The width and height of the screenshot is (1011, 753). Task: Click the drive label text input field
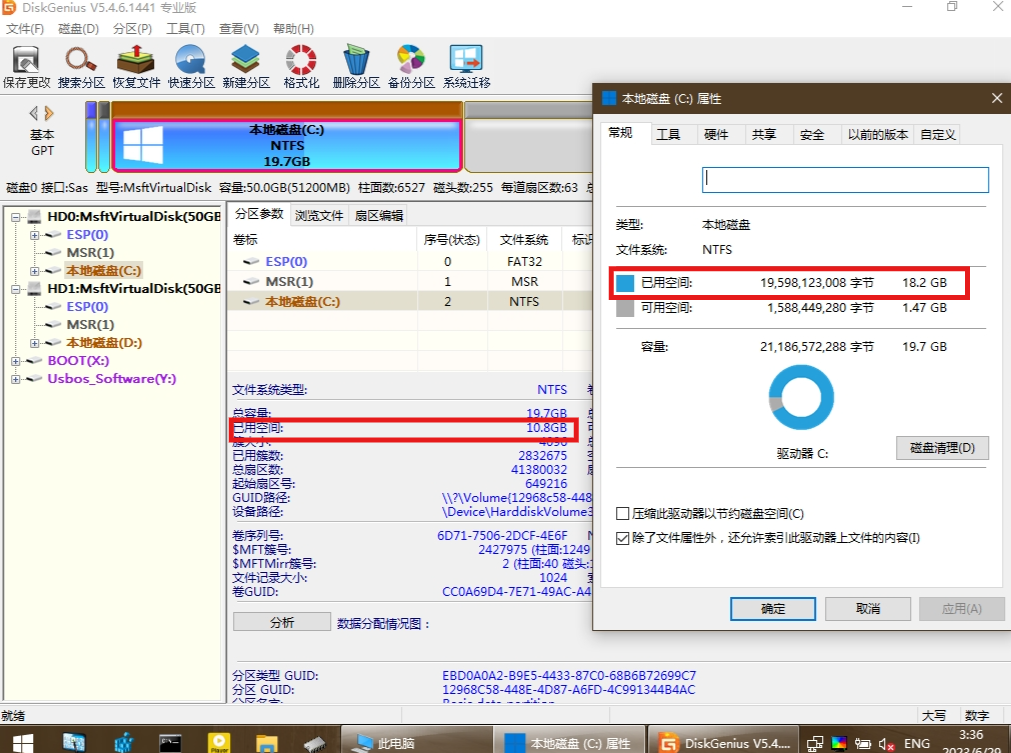(845, 180)
